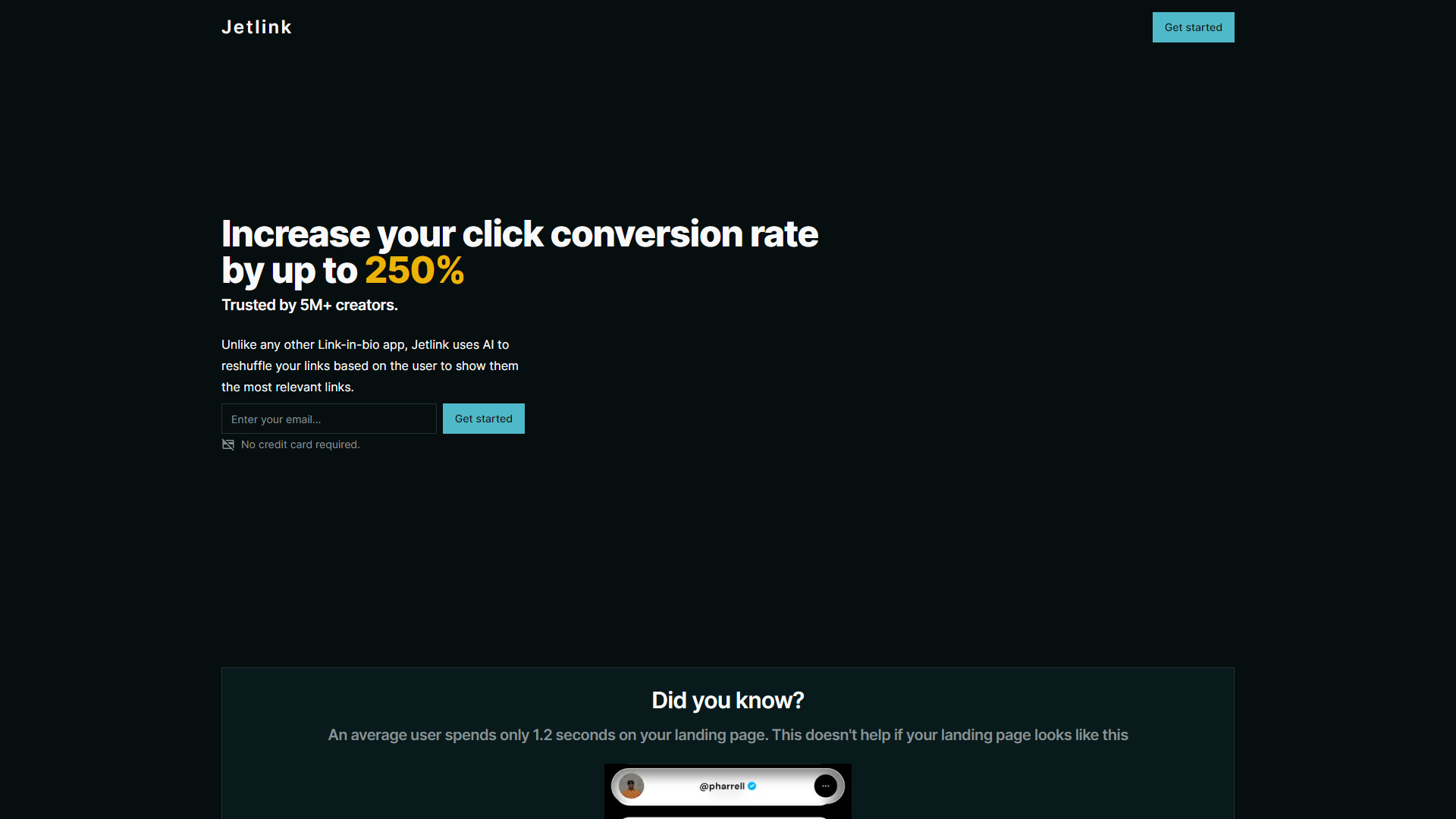Click the Jetlink logo text

[257, 26]
